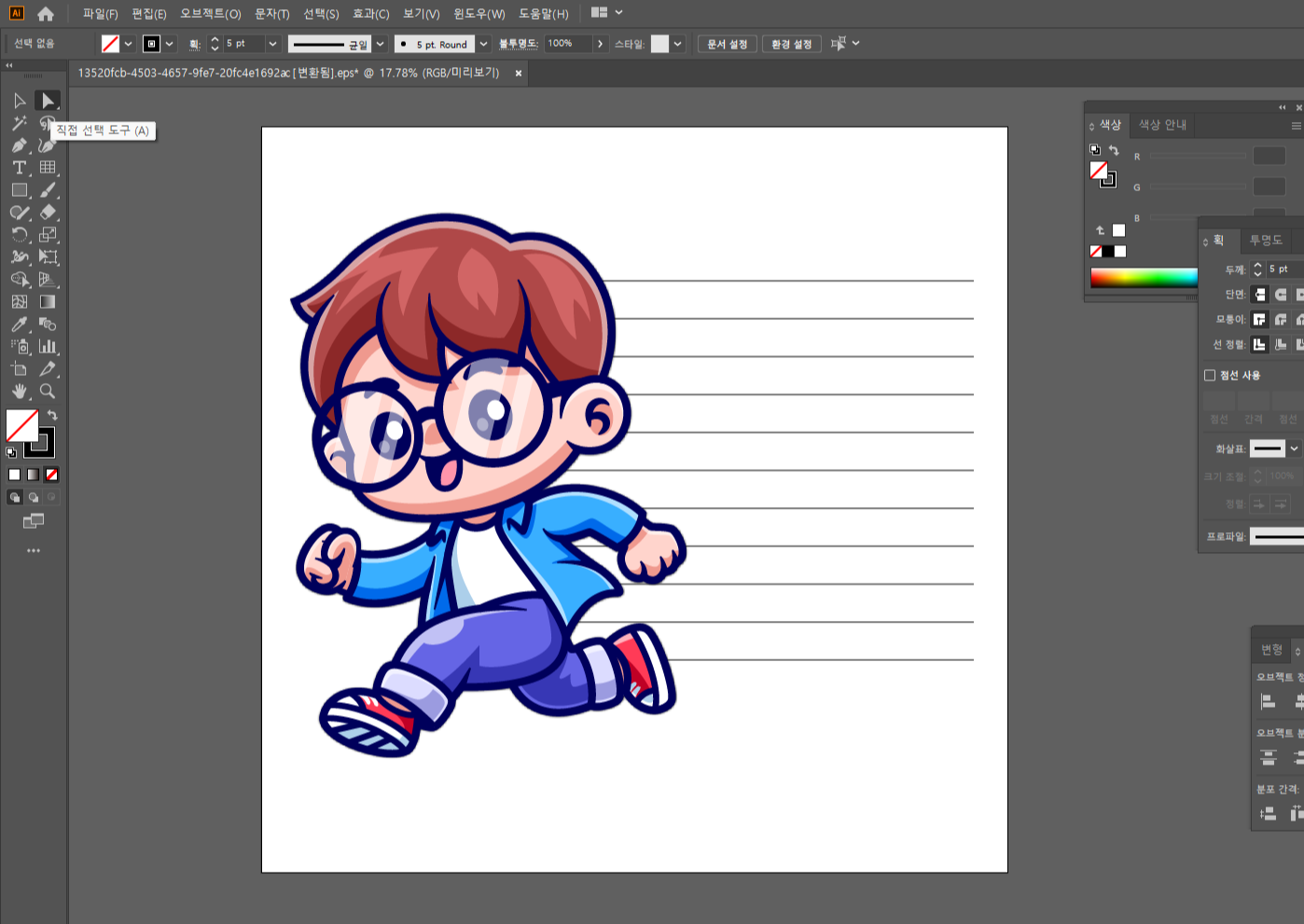Select the Shaper tool
The image size is (1304, 924).
click(20, 213)
